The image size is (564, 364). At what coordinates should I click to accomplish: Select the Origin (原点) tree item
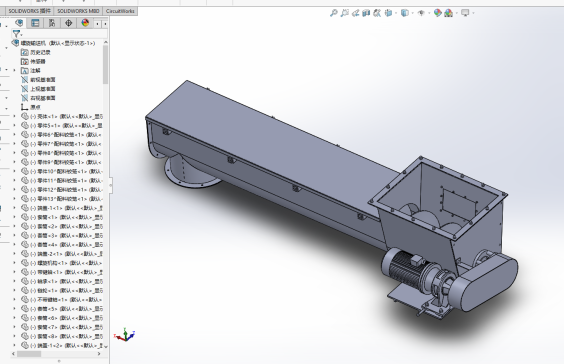point(31,107)
